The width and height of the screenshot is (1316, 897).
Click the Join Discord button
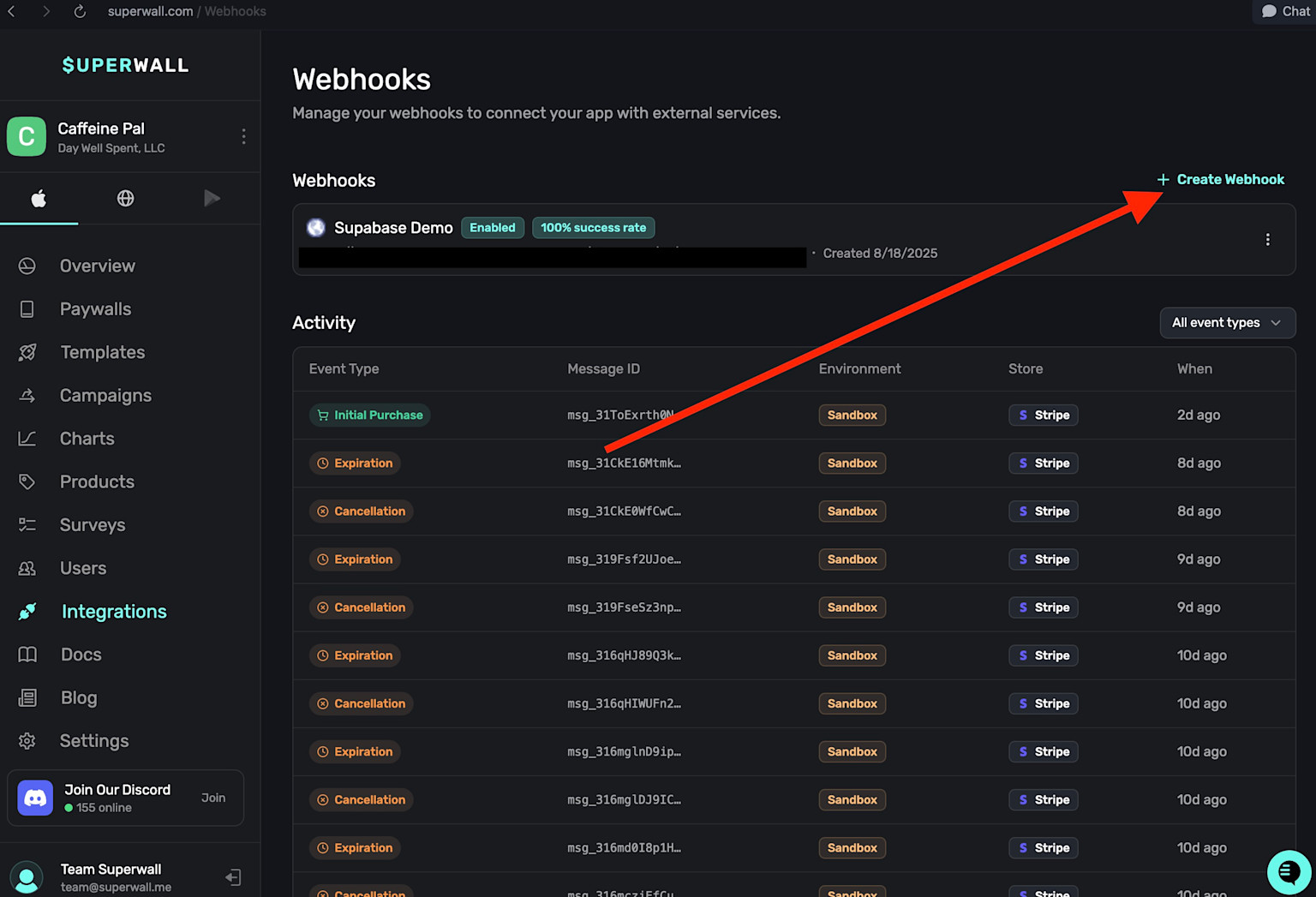pyautogui.click(x=213, y=798)
